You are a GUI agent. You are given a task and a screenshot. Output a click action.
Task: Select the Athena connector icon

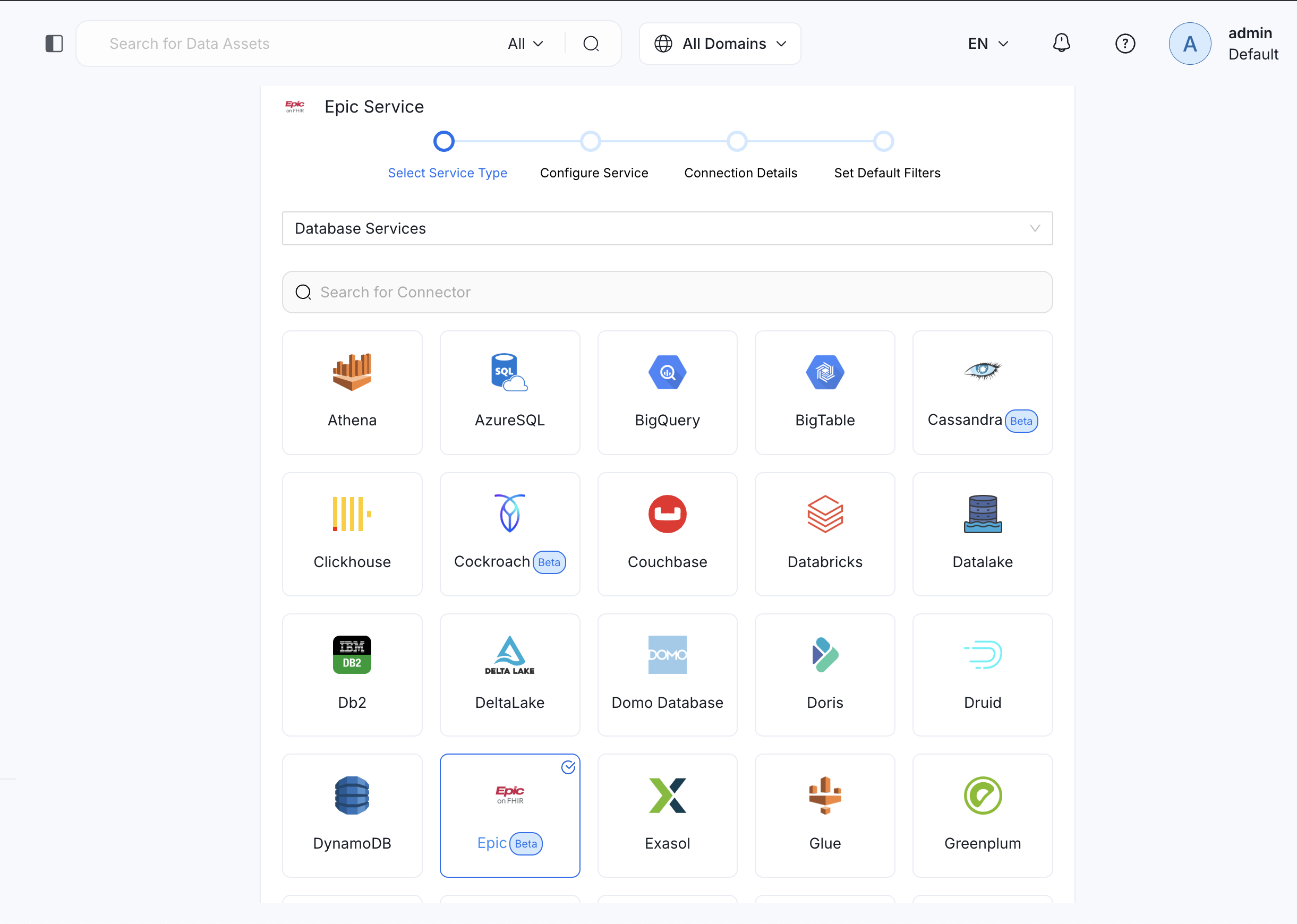coord(352,372)
